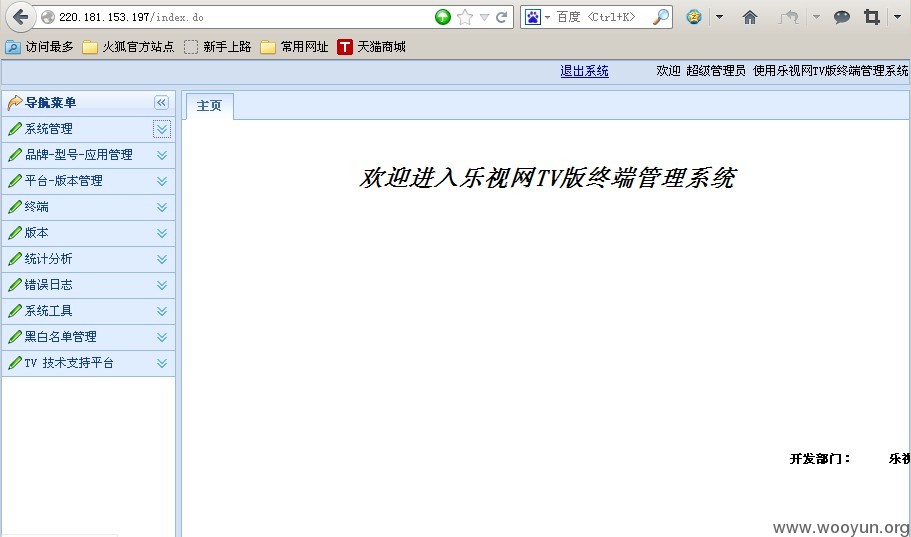Click the smiley face toolbar icon

pos(694,17)
